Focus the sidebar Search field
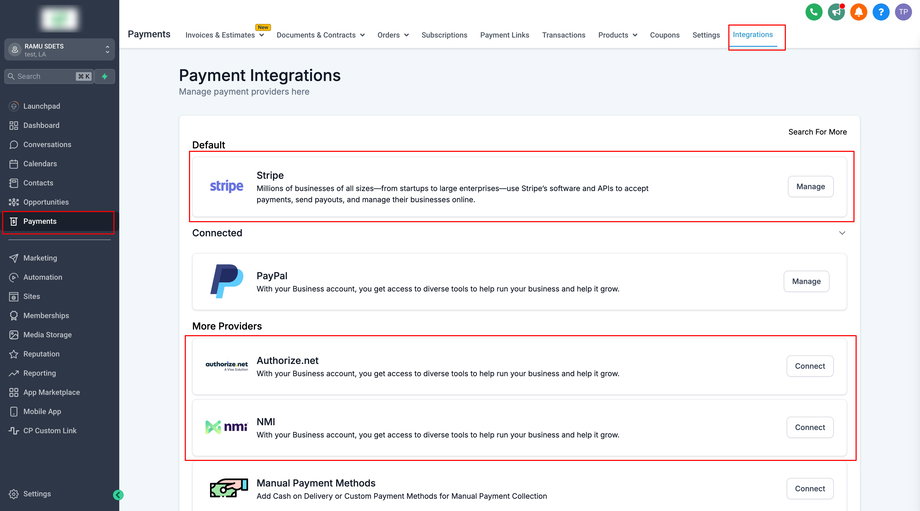 40,76
